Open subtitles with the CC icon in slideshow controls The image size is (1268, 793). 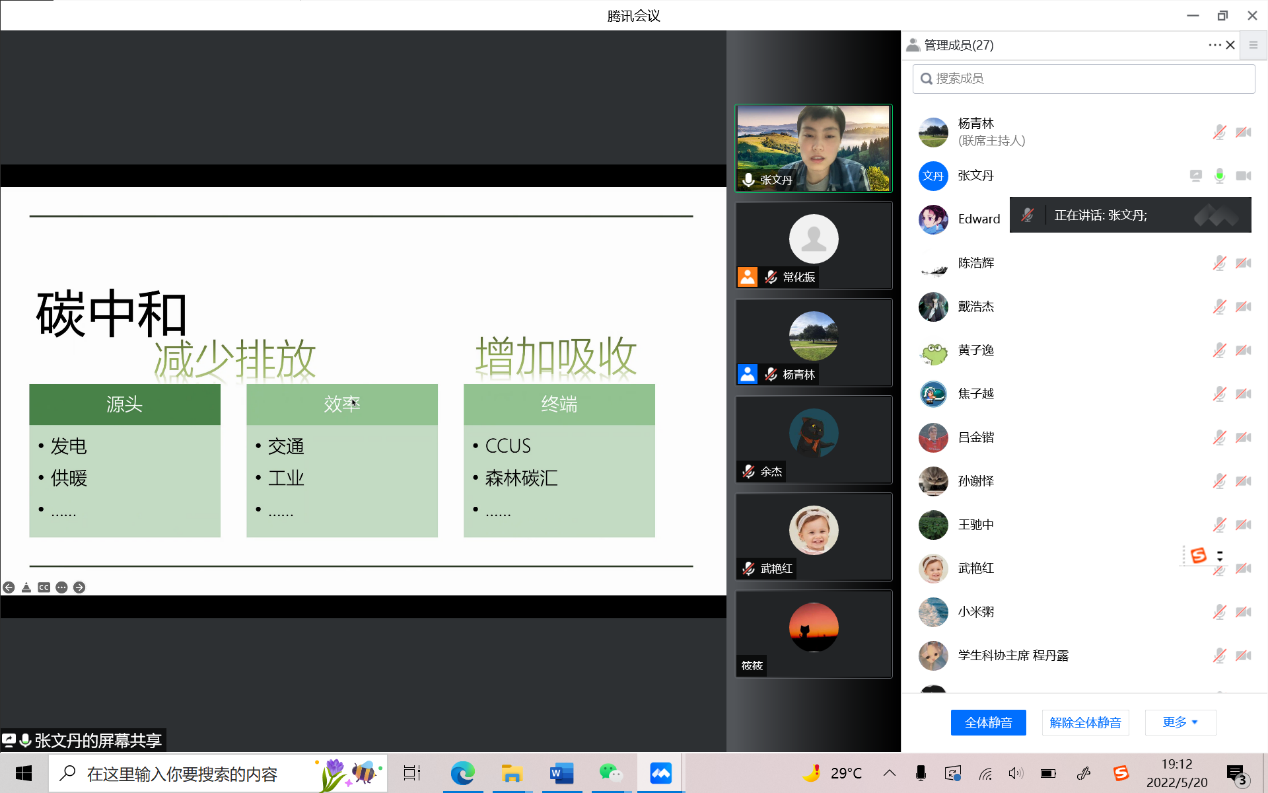point(44,587)
